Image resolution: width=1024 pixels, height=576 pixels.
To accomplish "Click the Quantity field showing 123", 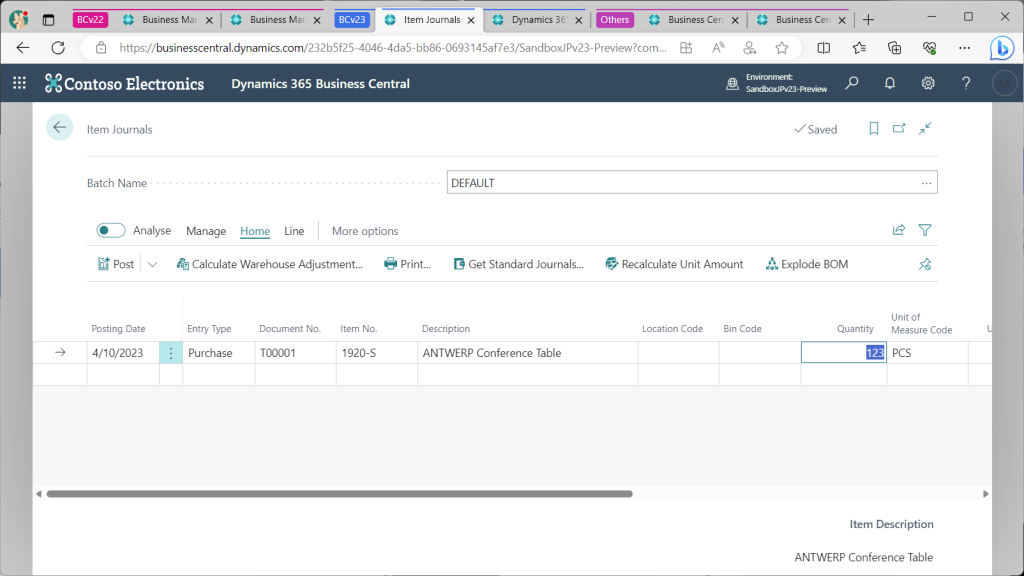I will click(844, 353).
